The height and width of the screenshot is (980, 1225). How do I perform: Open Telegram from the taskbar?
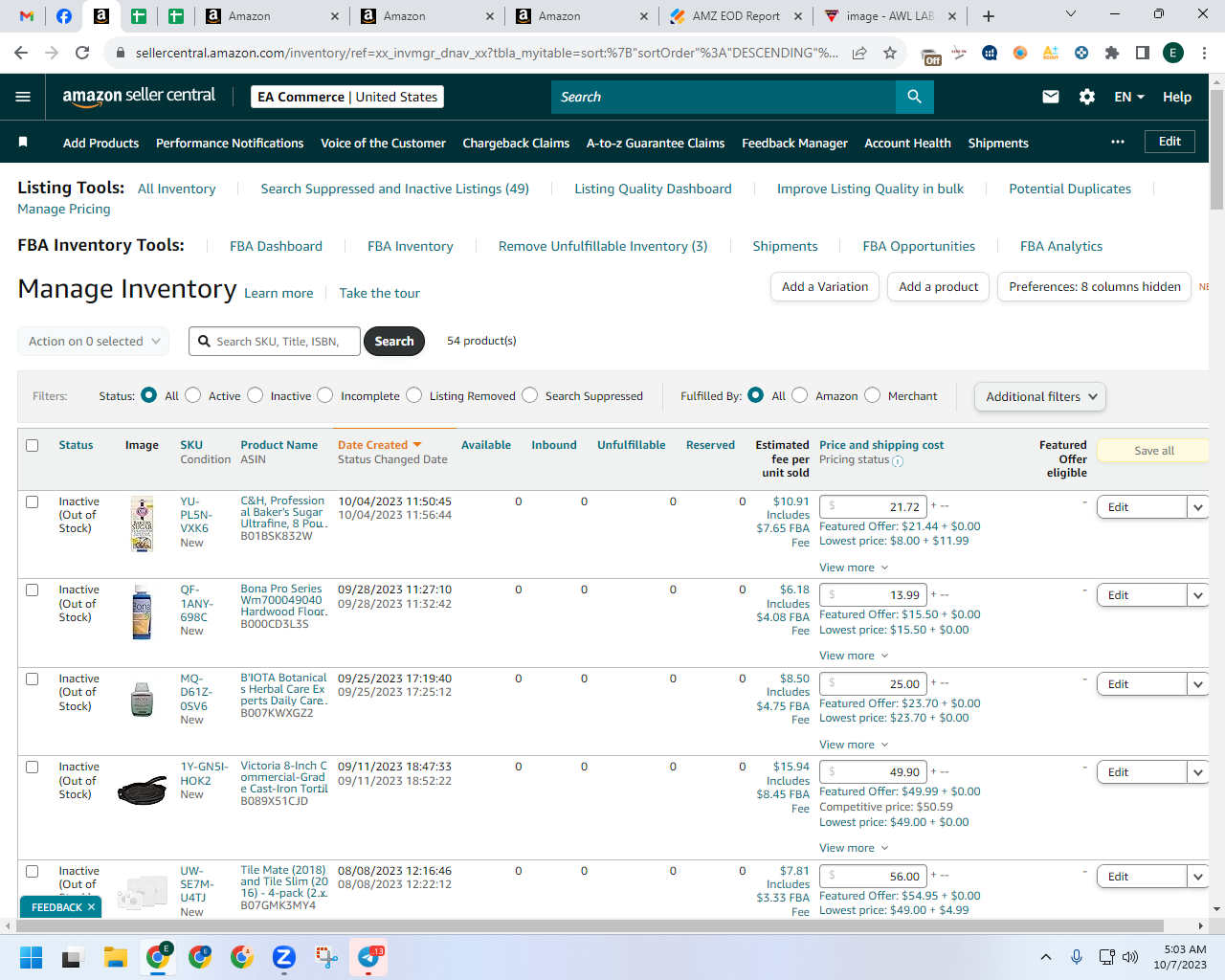click(x=368, y=957)
